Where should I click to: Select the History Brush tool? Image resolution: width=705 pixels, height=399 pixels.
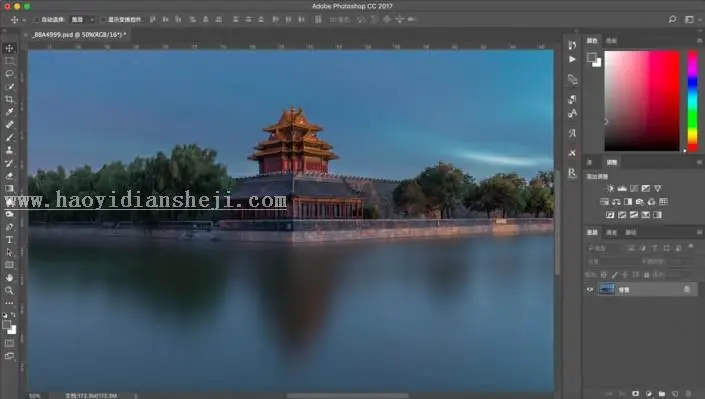tap(9, 163)
